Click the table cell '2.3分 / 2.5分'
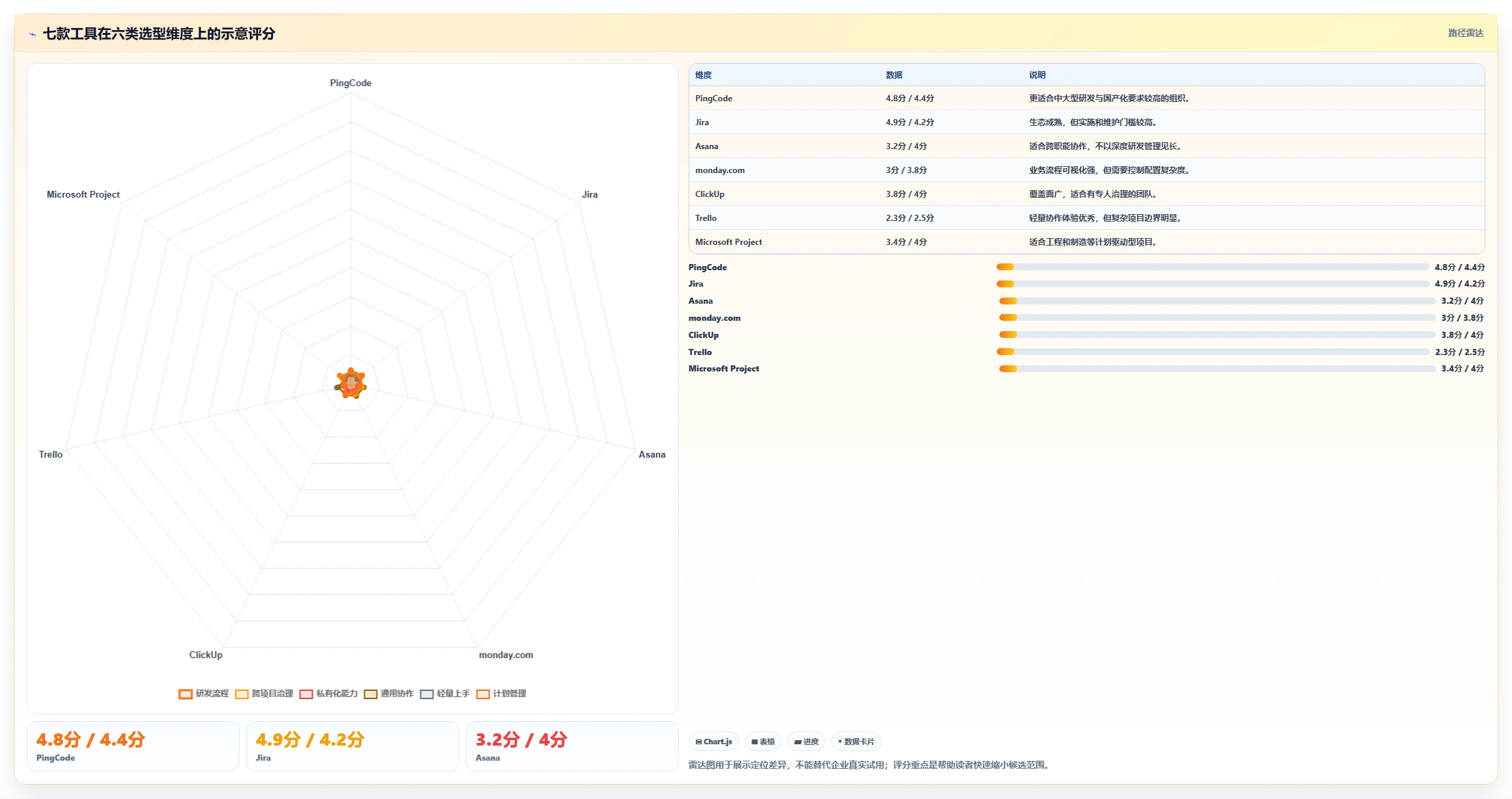The width and height of the screenshot is (1512, 799). pos(910,218)
